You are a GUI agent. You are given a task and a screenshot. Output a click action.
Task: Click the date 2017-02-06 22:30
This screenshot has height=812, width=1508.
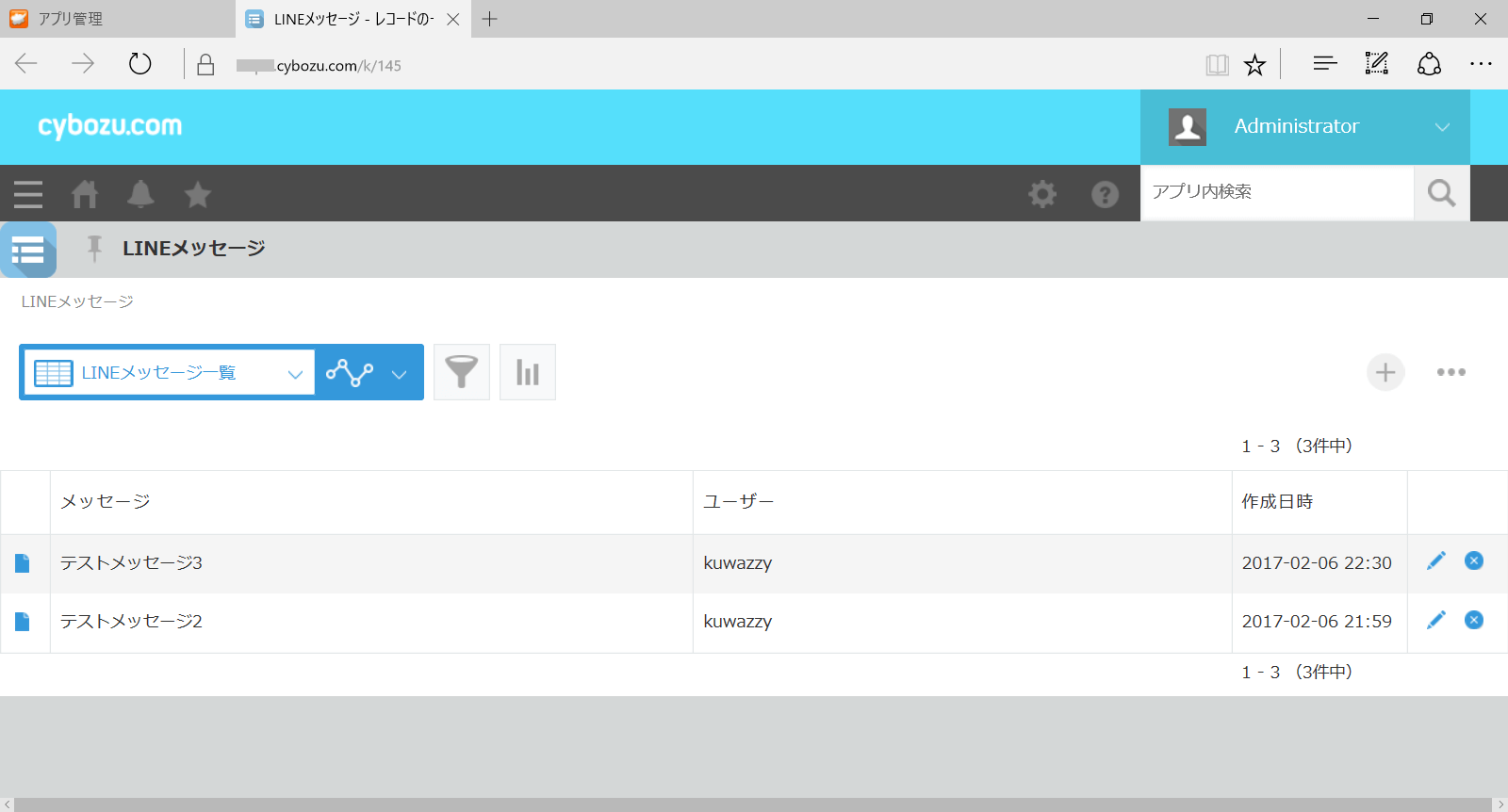click(1317, 563)
